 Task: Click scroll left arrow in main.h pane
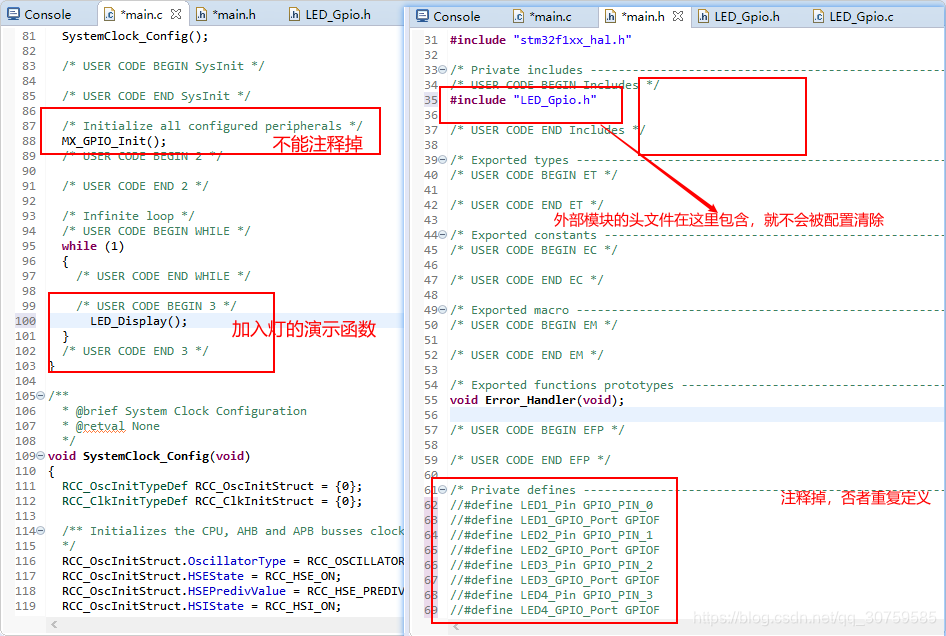pos(456,628)
